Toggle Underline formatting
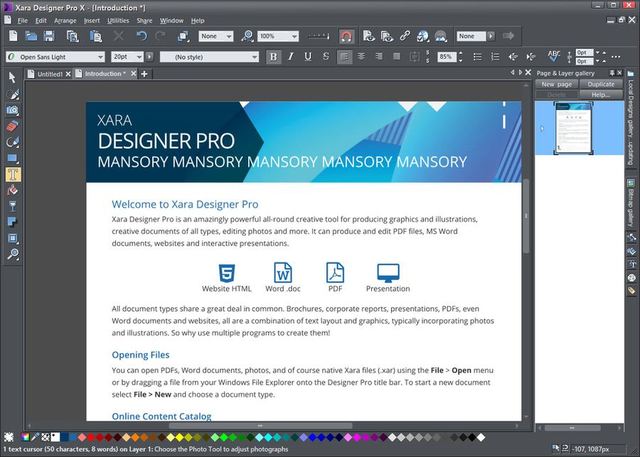This screenshot has height=457, width=640. click(x=308, y=57)
